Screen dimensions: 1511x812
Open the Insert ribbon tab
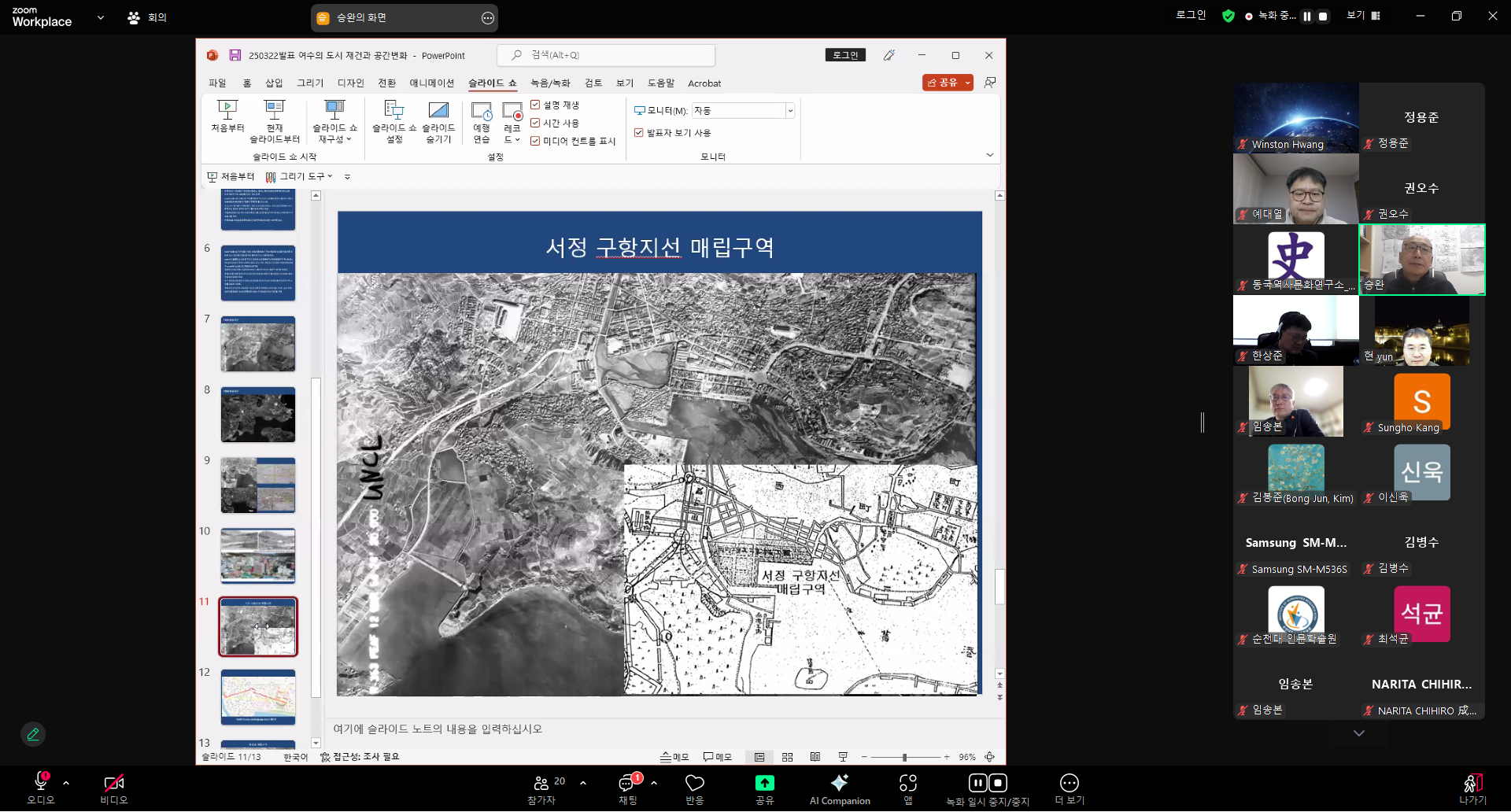[x=274, y=83]
